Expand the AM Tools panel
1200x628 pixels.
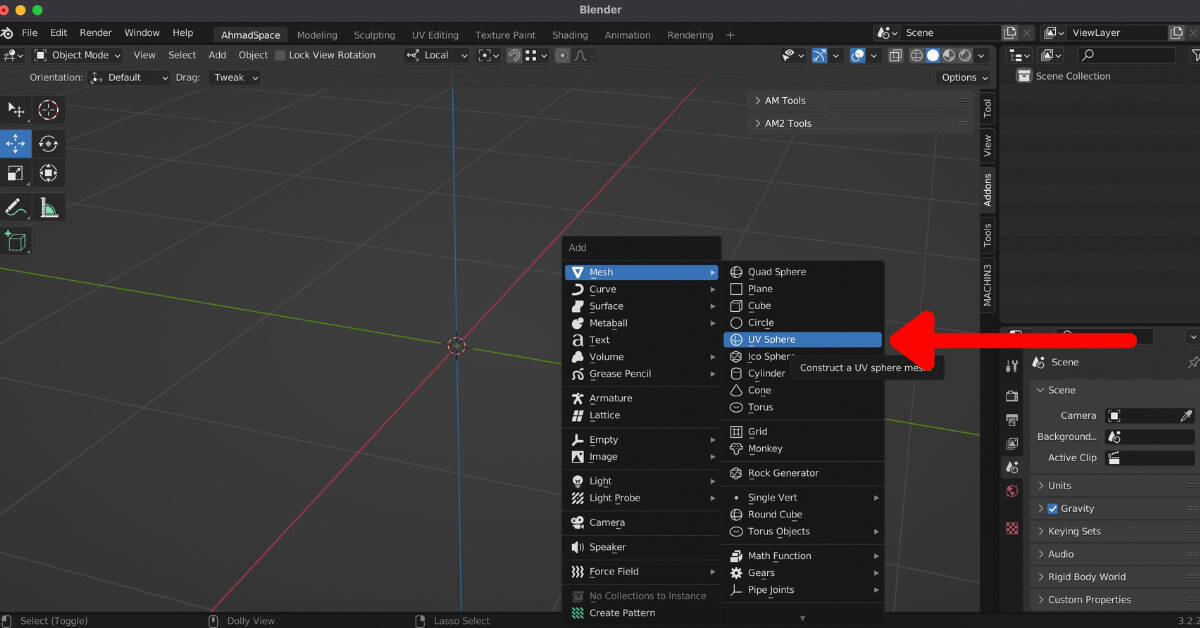click(860, 100)
